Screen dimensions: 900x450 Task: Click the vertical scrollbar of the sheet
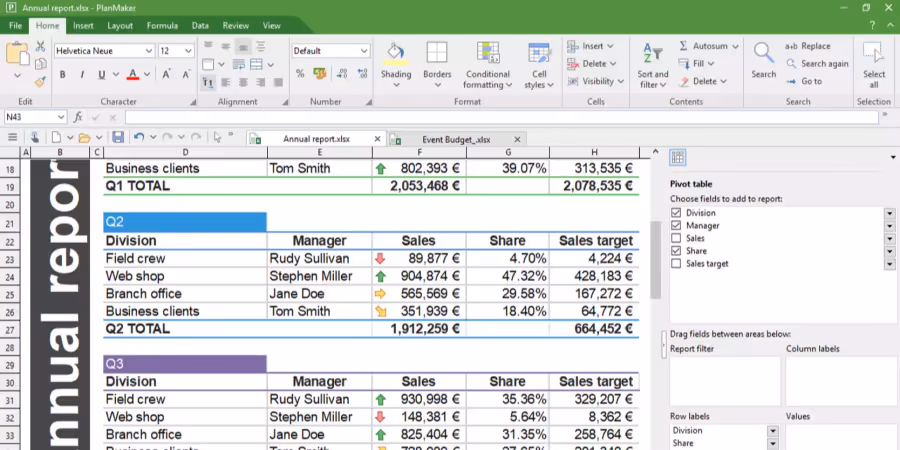[x=655, y=258]
